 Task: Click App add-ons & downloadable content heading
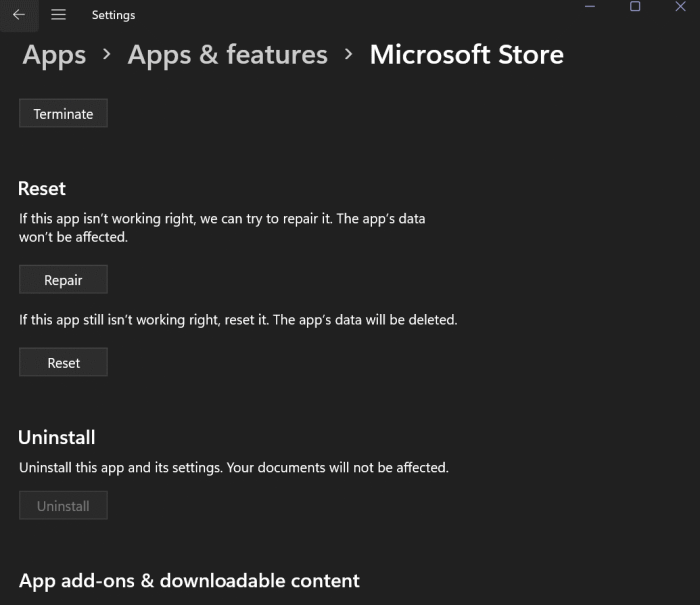(x=189, y=581)
